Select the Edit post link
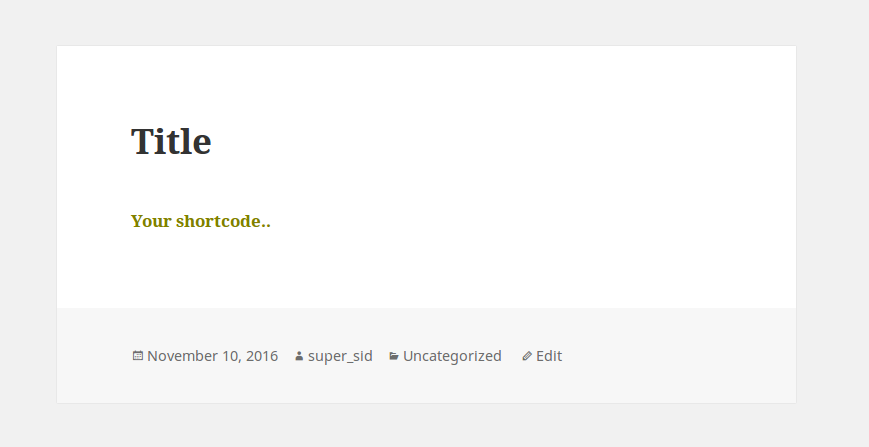This screenshot has width=869, height=447. [549, 356]
